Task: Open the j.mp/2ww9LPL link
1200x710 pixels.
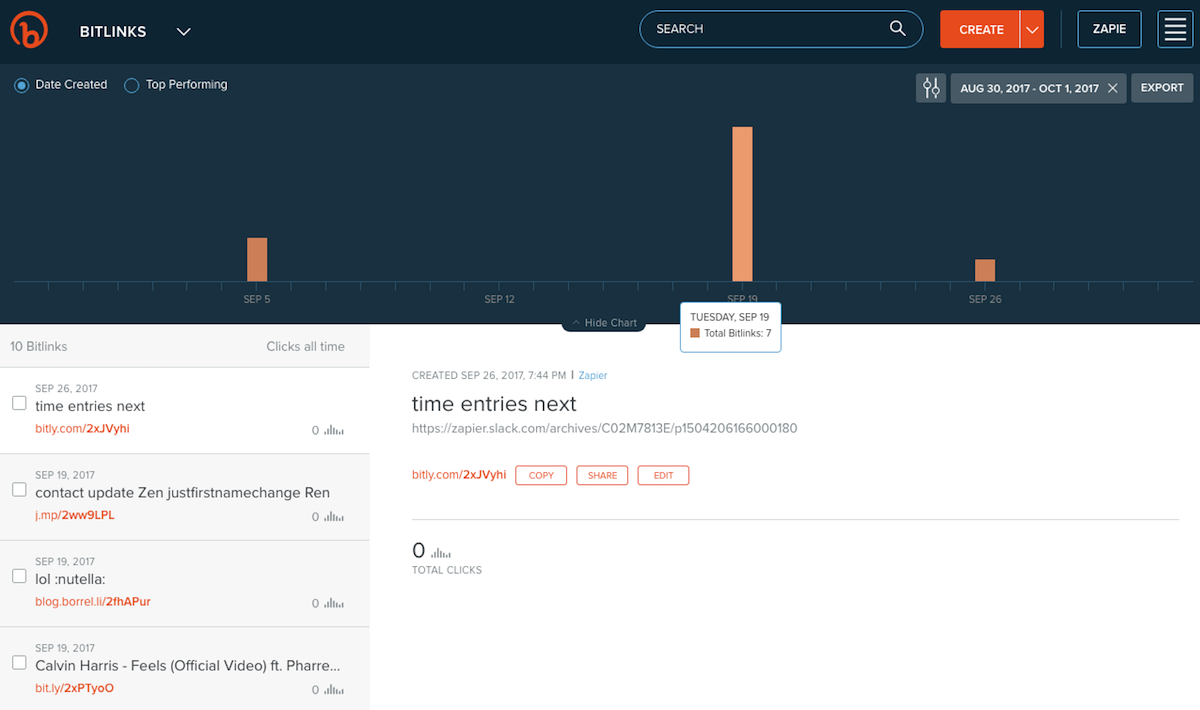Action: [75, 515]
